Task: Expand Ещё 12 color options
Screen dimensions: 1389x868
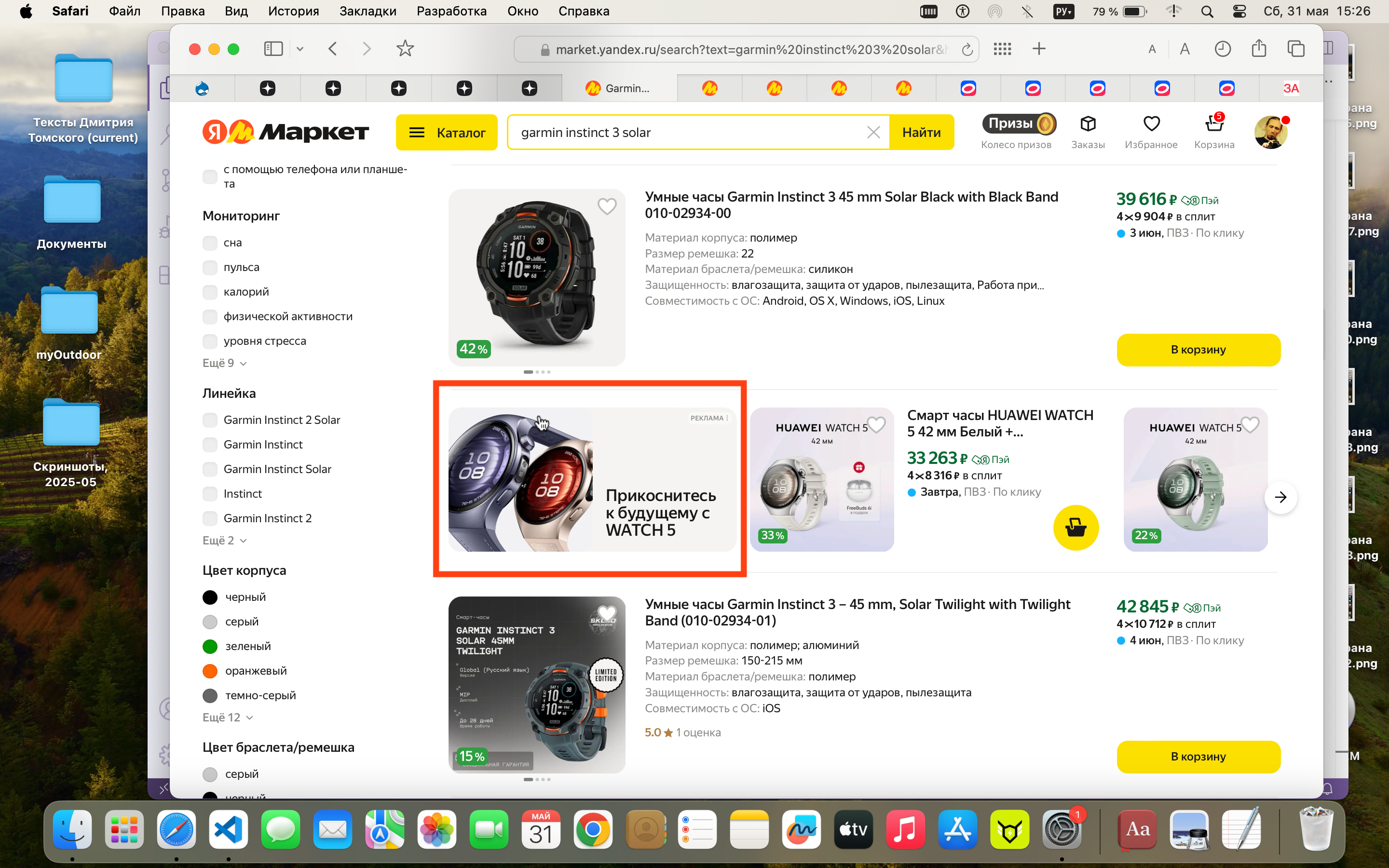Action: [x=228, y=718]
